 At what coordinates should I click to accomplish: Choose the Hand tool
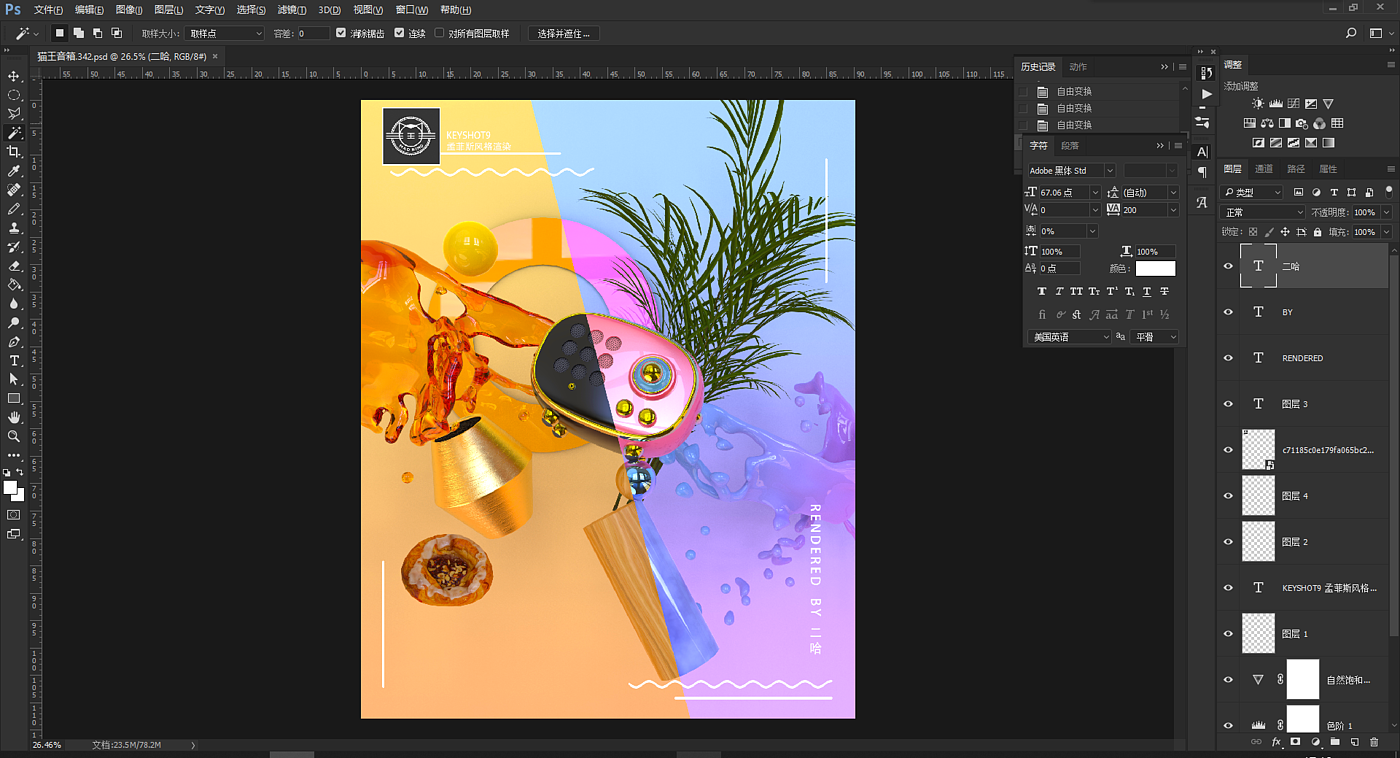[14, 418]
